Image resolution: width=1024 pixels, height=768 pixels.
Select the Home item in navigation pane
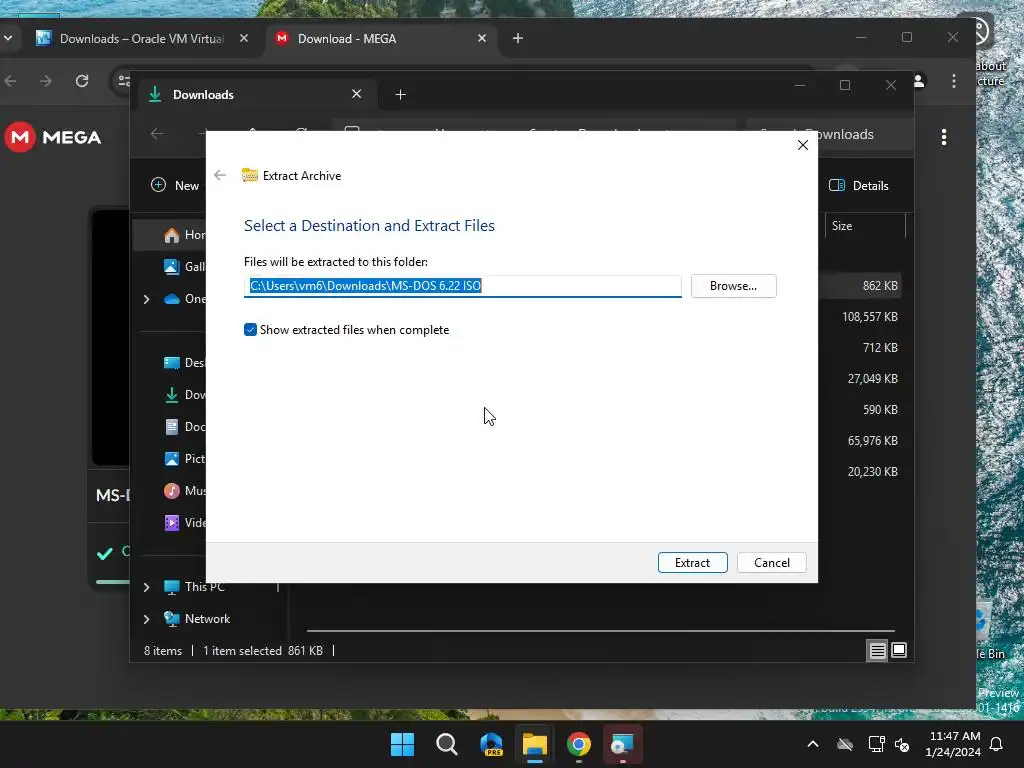(x=185, y=234)
